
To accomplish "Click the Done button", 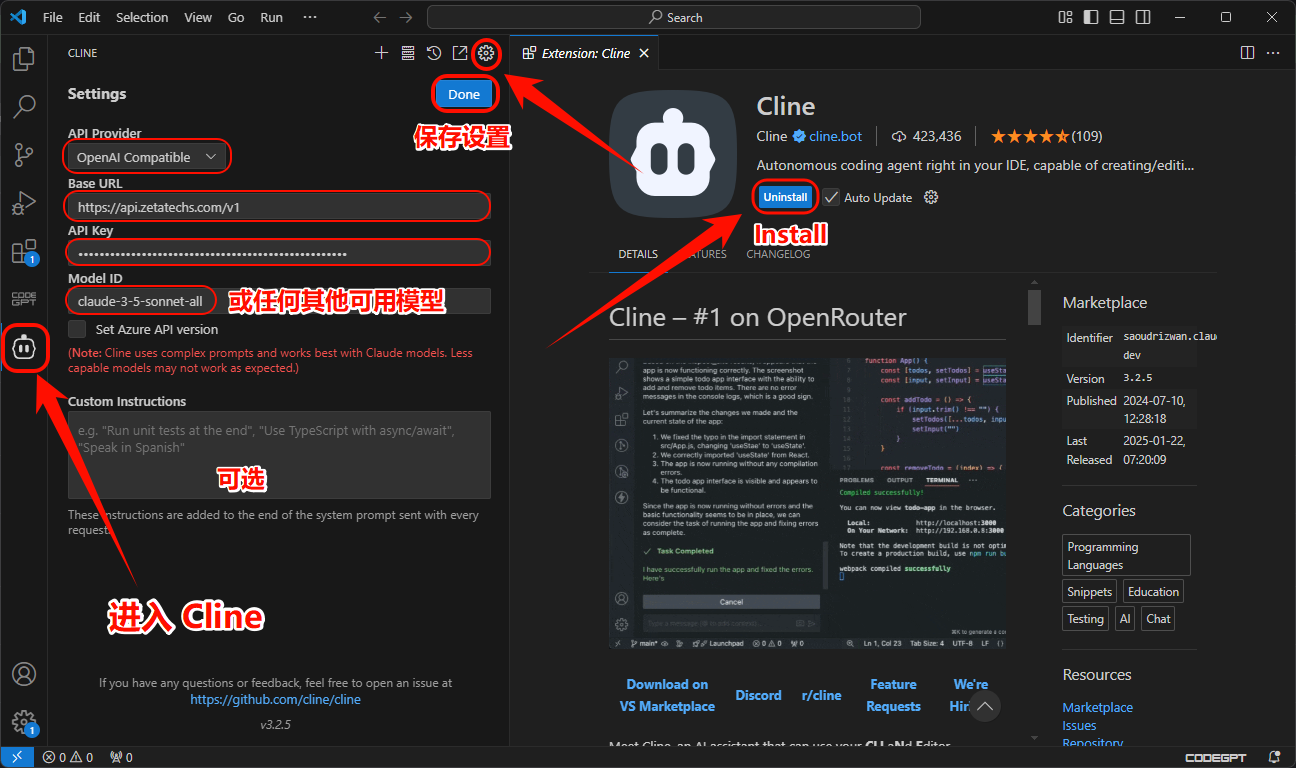I will [x=464, y=94].
